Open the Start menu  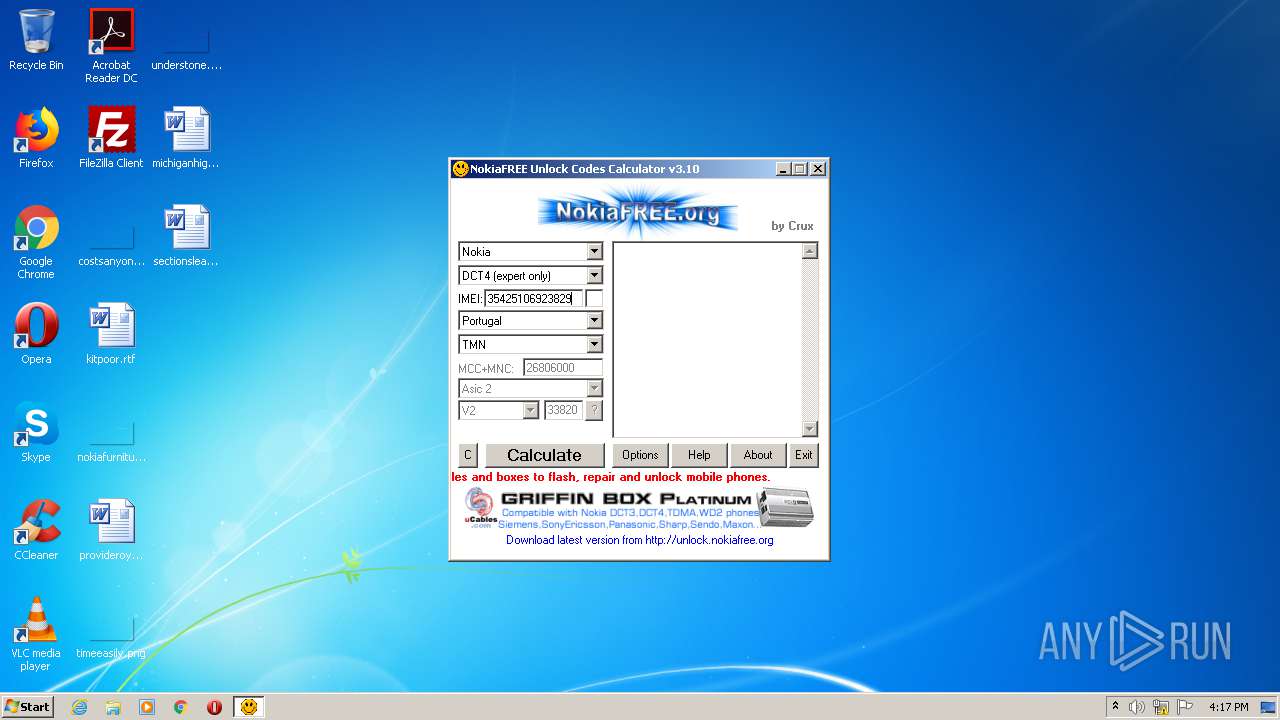28,707
